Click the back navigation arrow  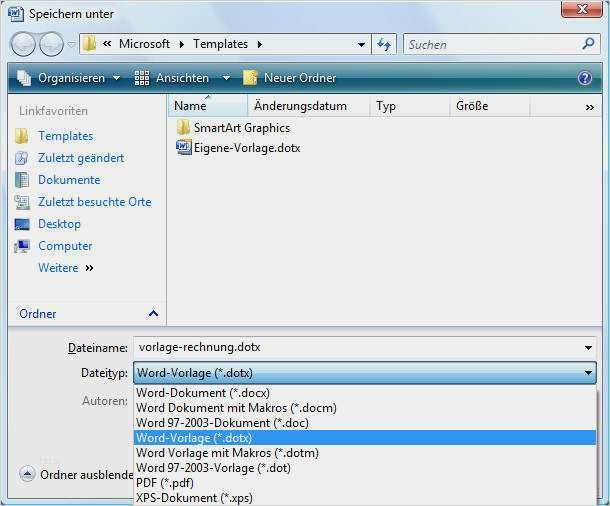click(24, 44)
